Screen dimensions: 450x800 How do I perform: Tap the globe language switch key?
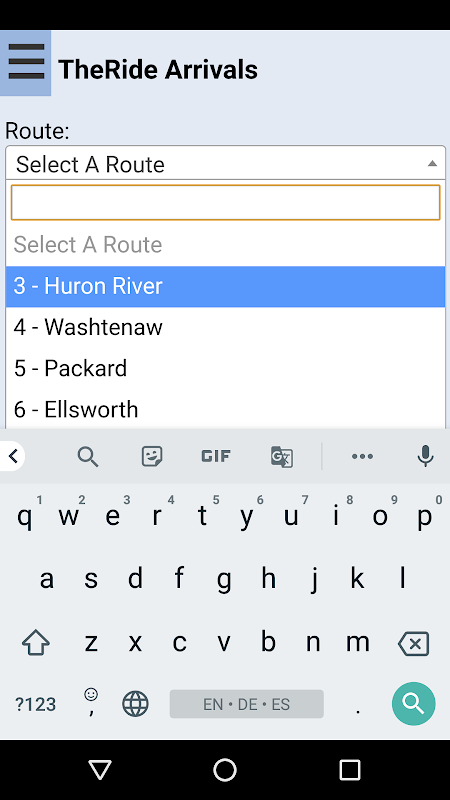pos(135,704)
